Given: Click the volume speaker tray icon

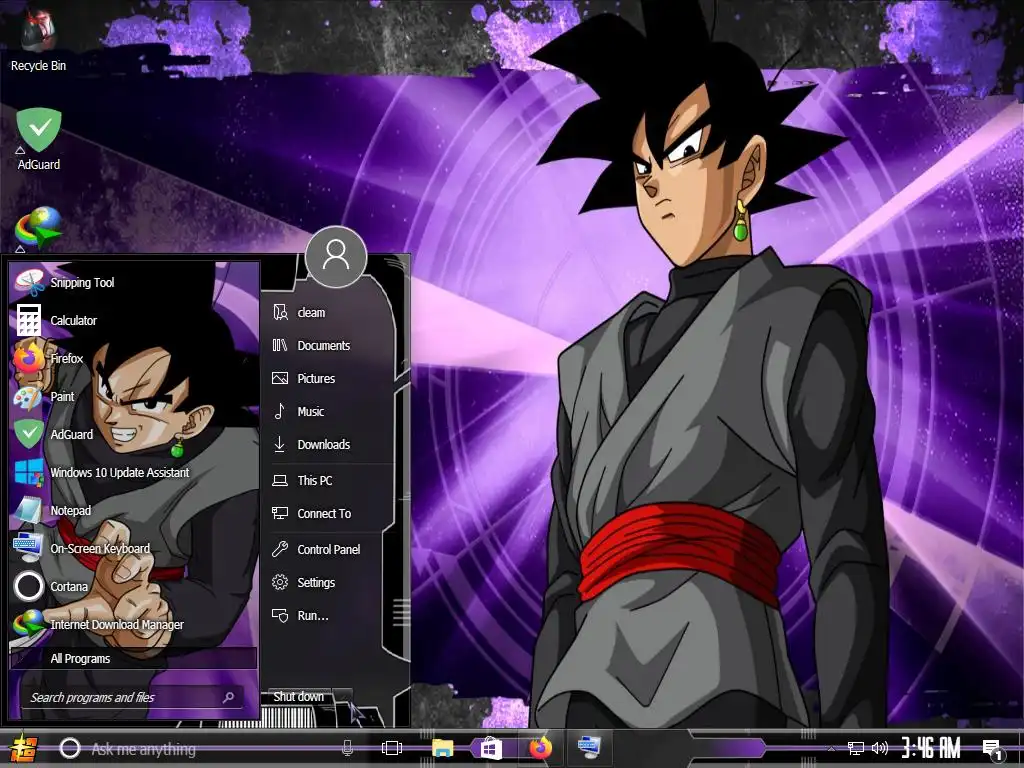Looking at the screenshot, I should pos(880,748).
